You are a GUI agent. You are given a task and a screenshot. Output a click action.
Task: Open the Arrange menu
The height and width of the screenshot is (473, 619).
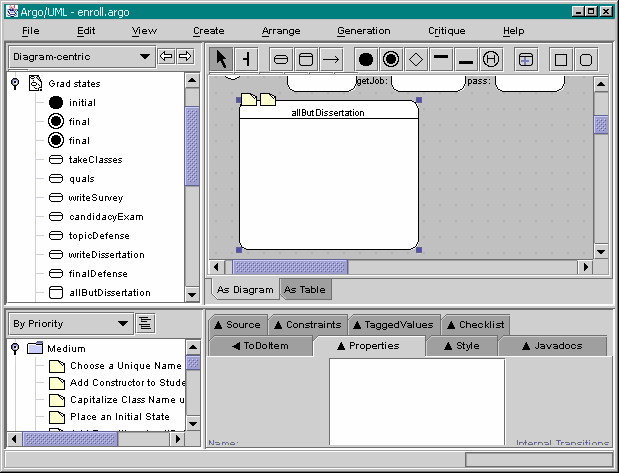pos(281,31)
